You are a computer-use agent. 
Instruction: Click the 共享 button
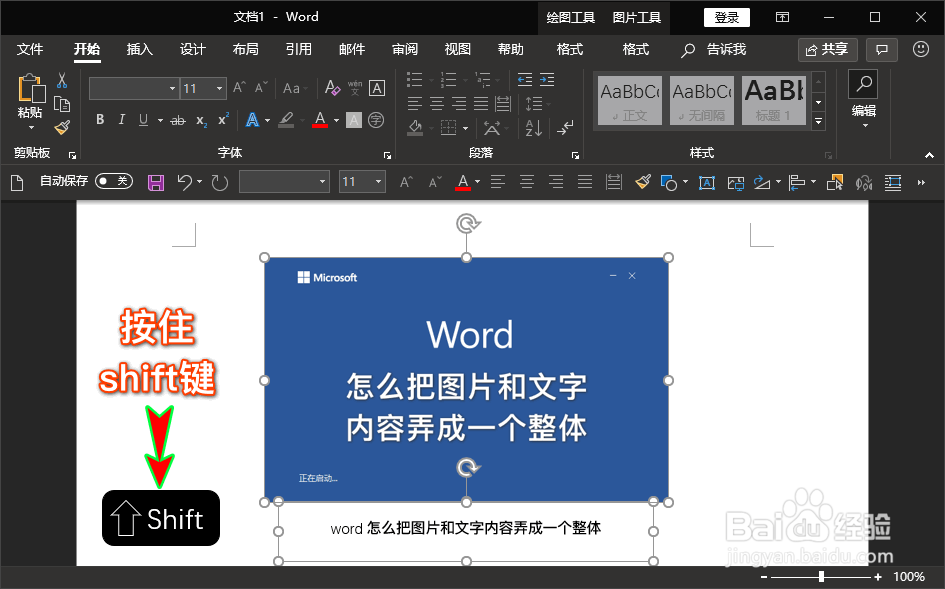(827, 49)
